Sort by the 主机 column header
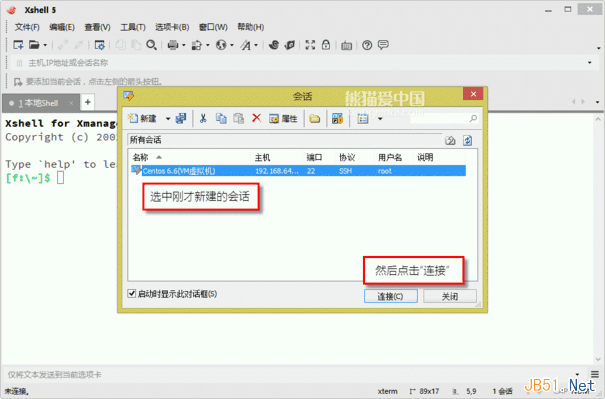This screenshot has height=399, width=605. 277,157
